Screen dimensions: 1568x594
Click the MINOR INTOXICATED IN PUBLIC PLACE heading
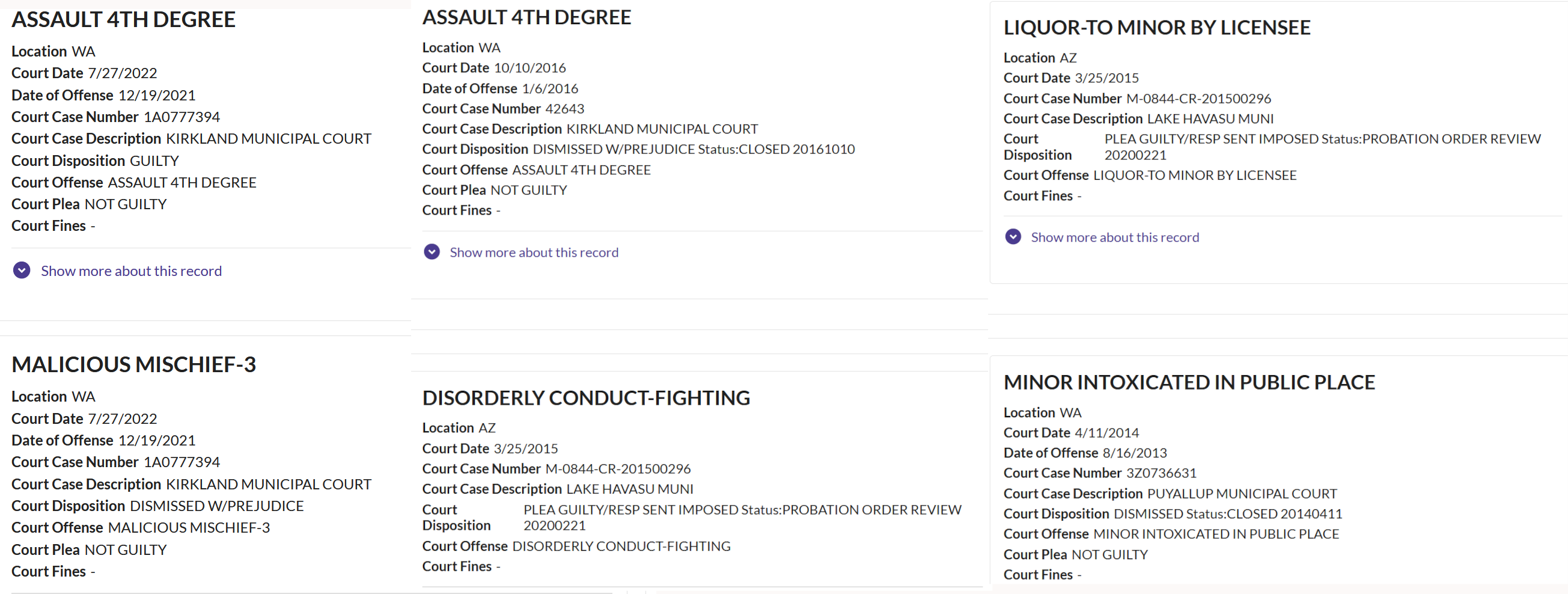1189,382
